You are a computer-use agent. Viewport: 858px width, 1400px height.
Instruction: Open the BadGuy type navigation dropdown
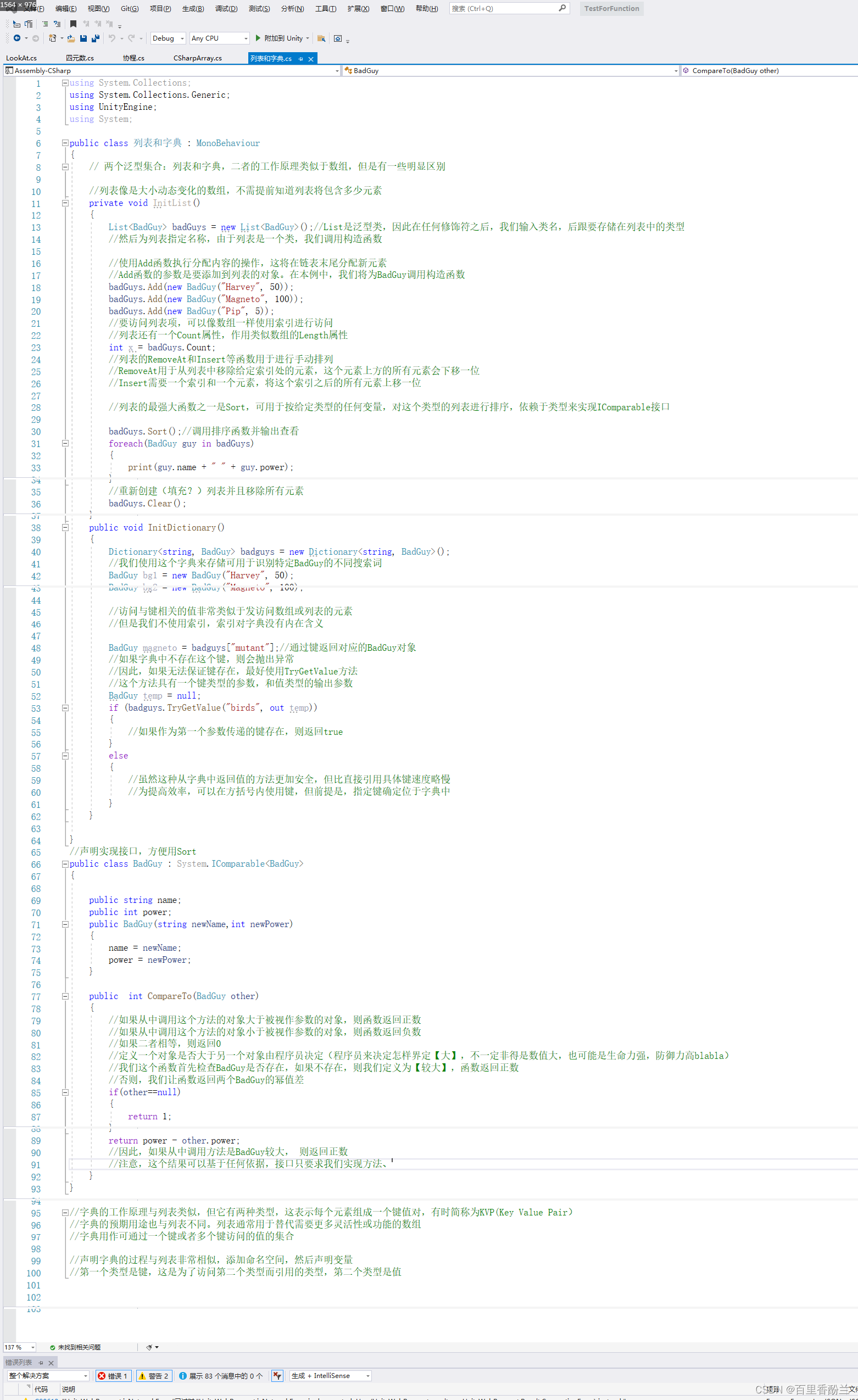(511, 70)
